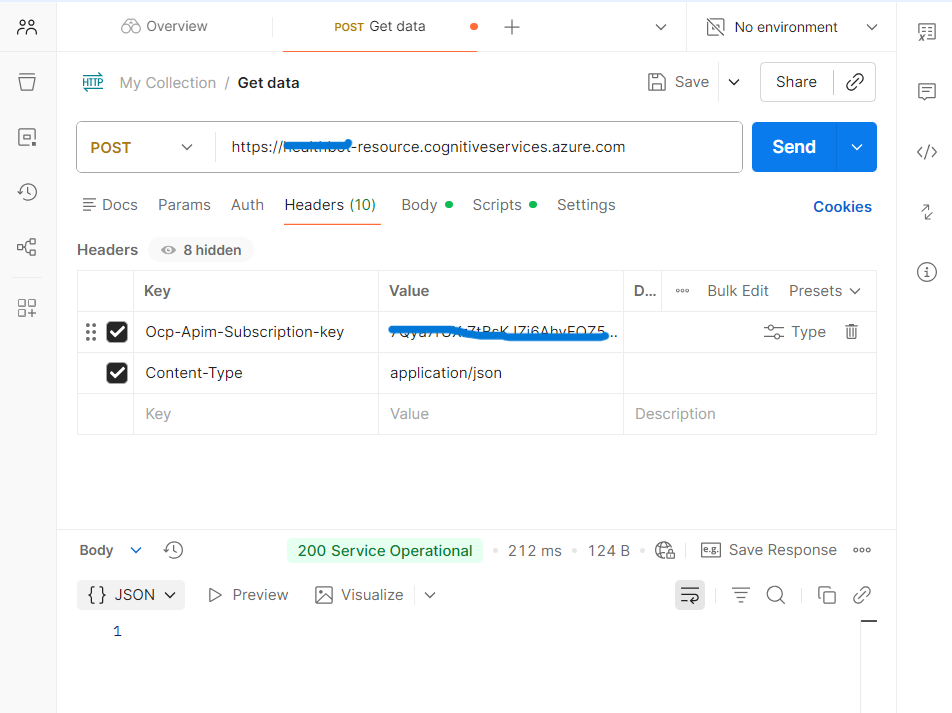Save the request with the Save button
Screen dimensions: 952x713
[678, 81]
